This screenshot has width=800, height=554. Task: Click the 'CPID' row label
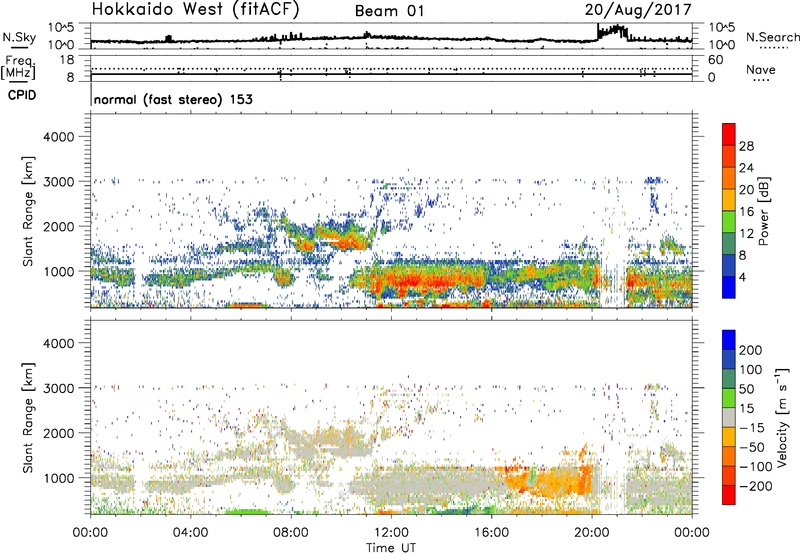click(22, 95)
